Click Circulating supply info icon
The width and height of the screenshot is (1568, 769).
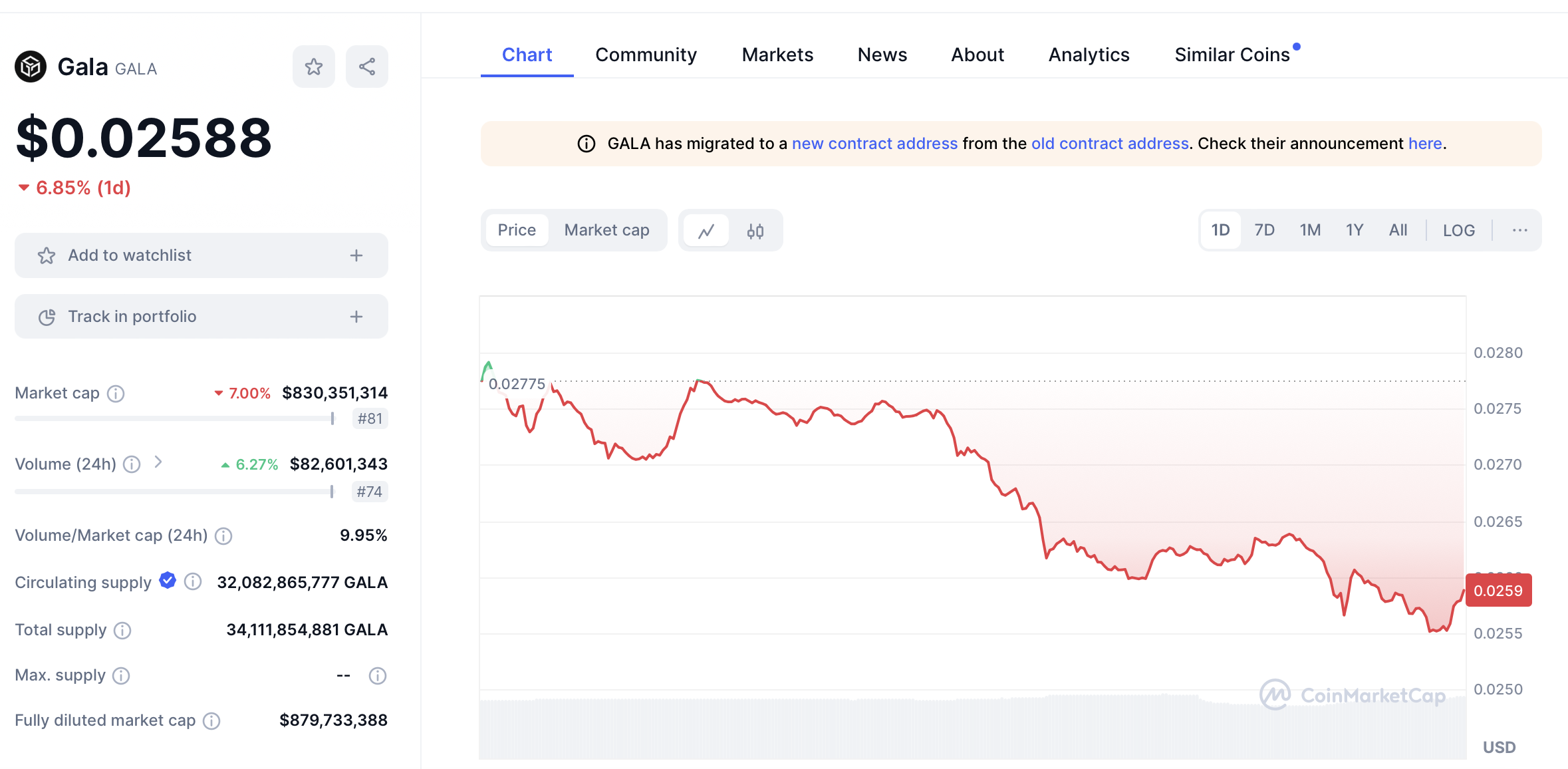tap(193, 582)
